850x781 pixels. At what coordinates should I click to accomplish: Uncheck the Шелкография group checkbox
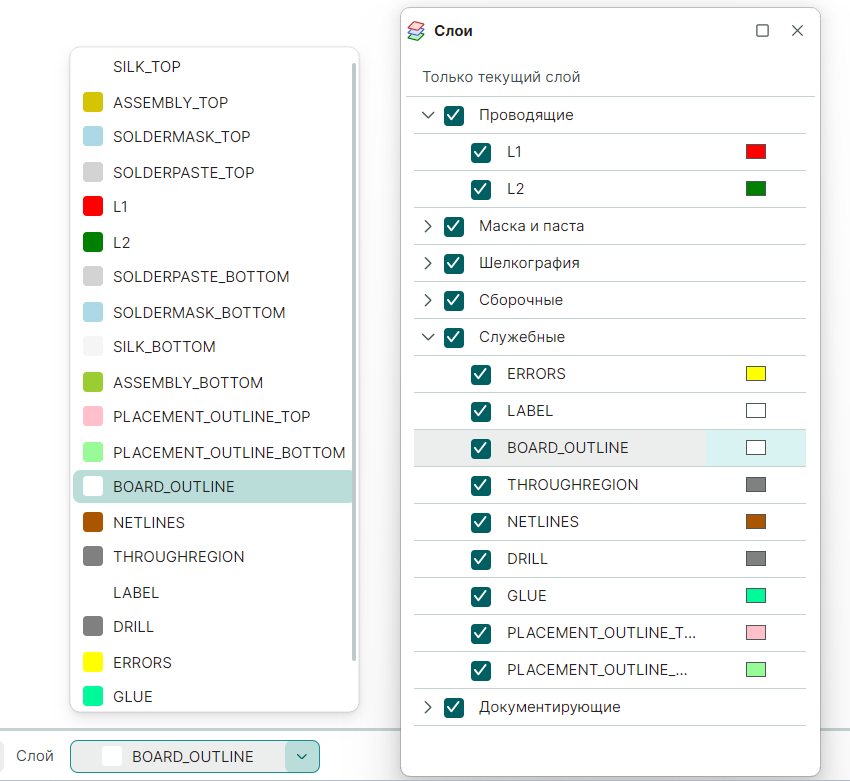454,263
